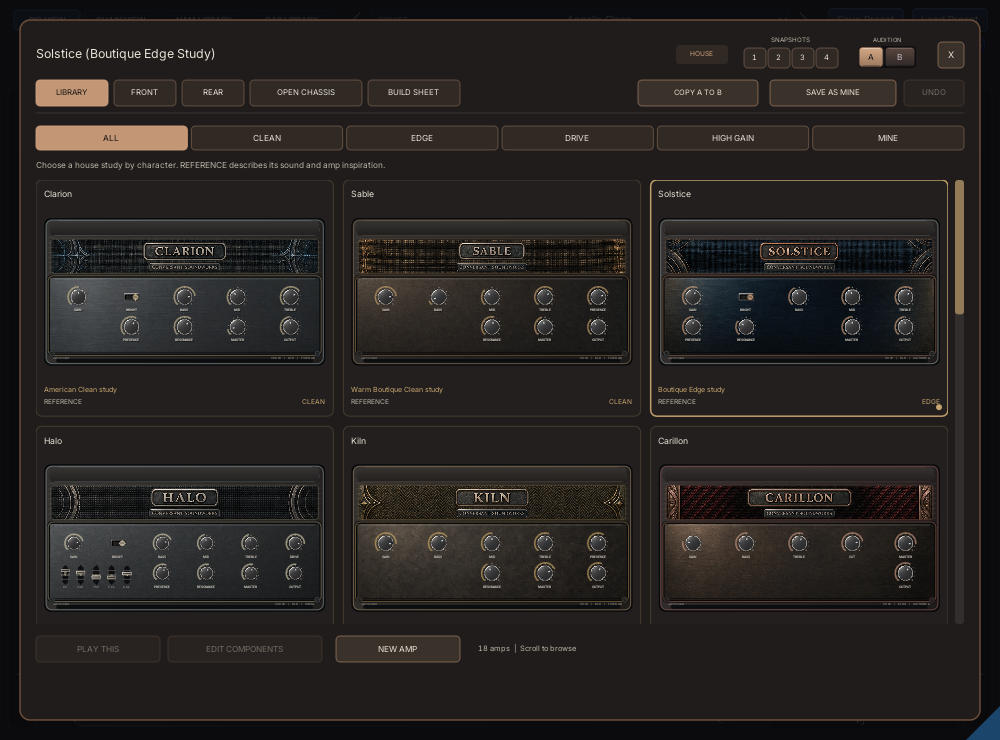Click Clarion's Reference label
This screenshot has height=740, width=1000.
tap(62, 402)
